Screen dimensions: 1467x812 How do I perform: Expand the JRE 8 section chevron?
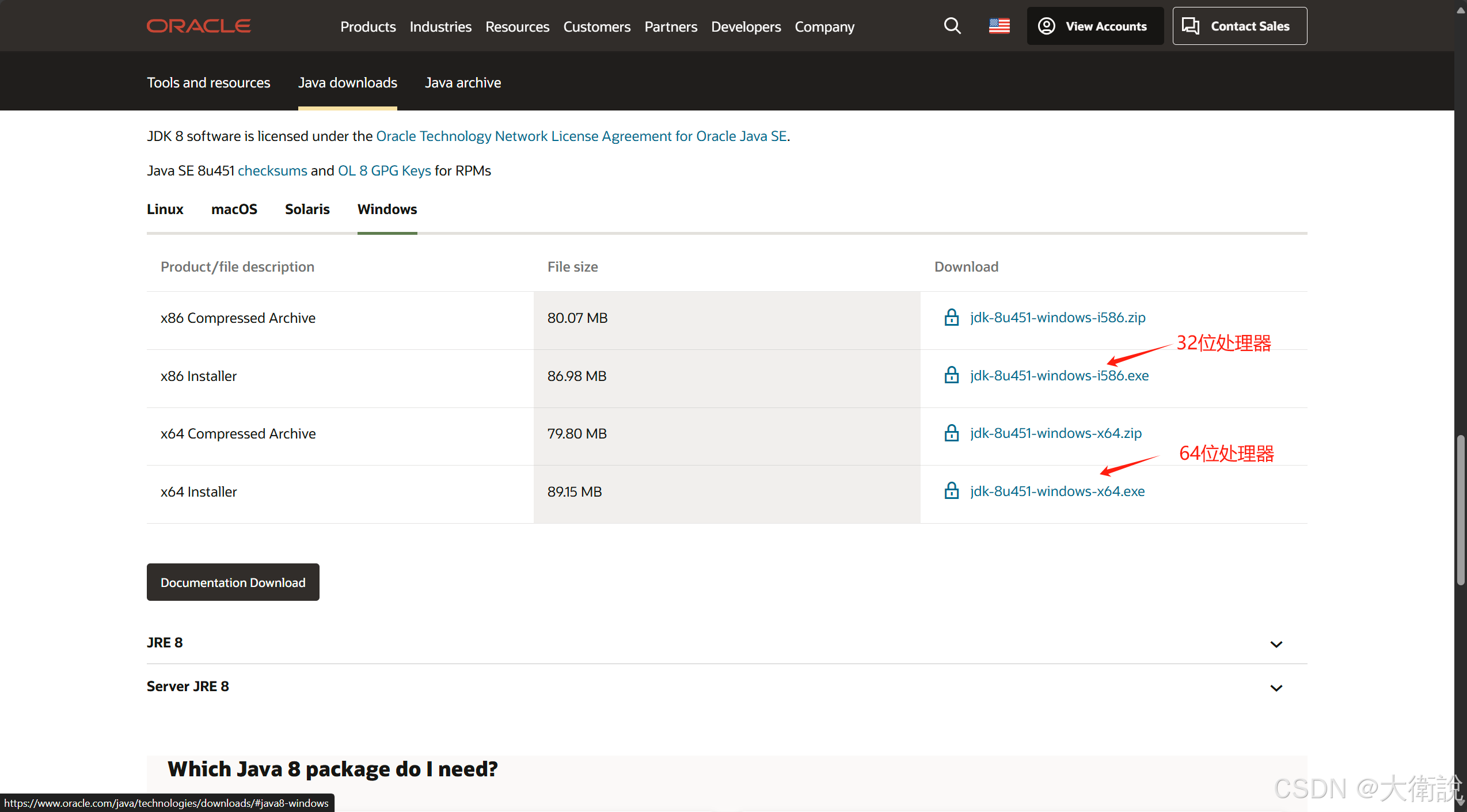pos(1276,644)
